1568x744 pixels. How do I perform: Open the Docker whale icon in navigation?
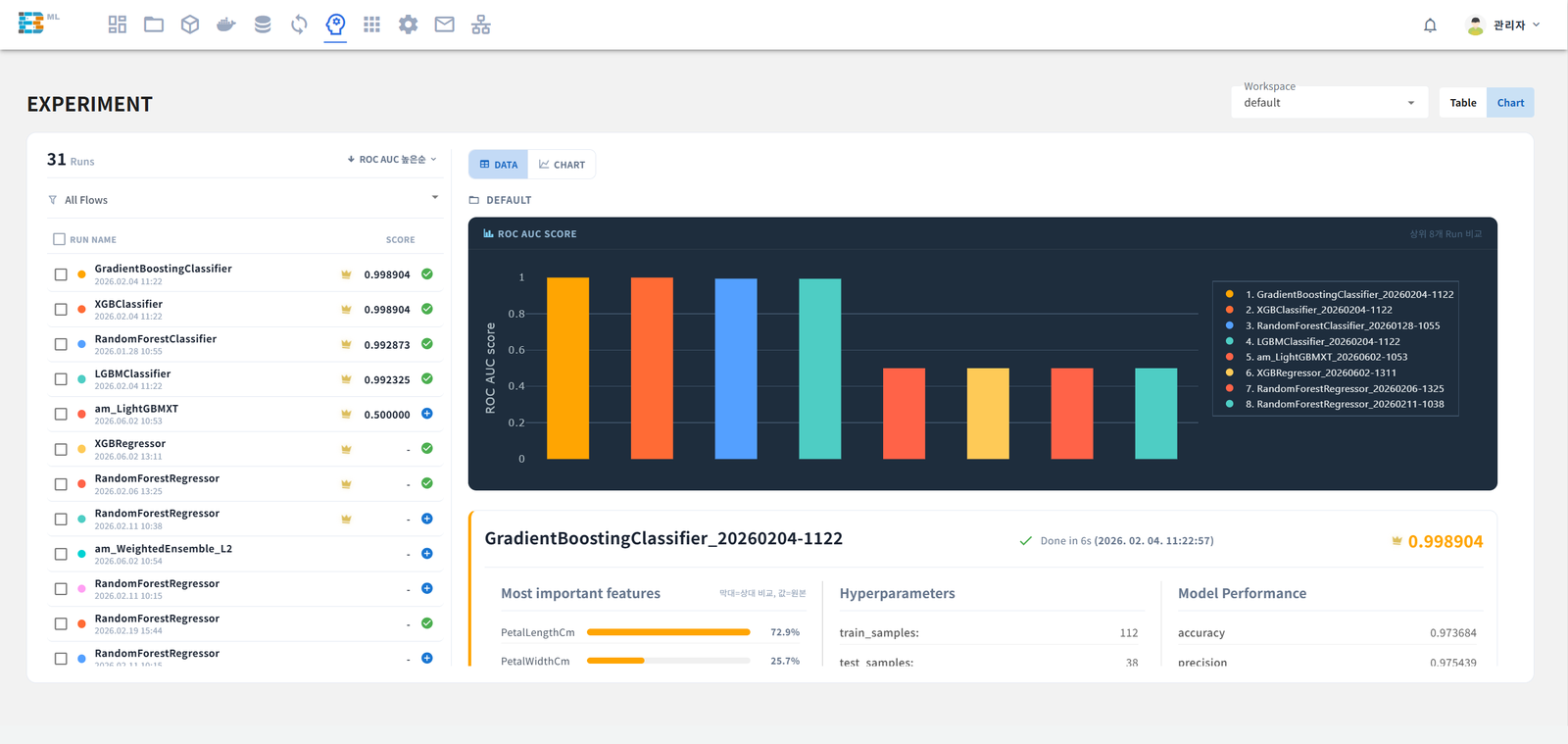(226, 25)
